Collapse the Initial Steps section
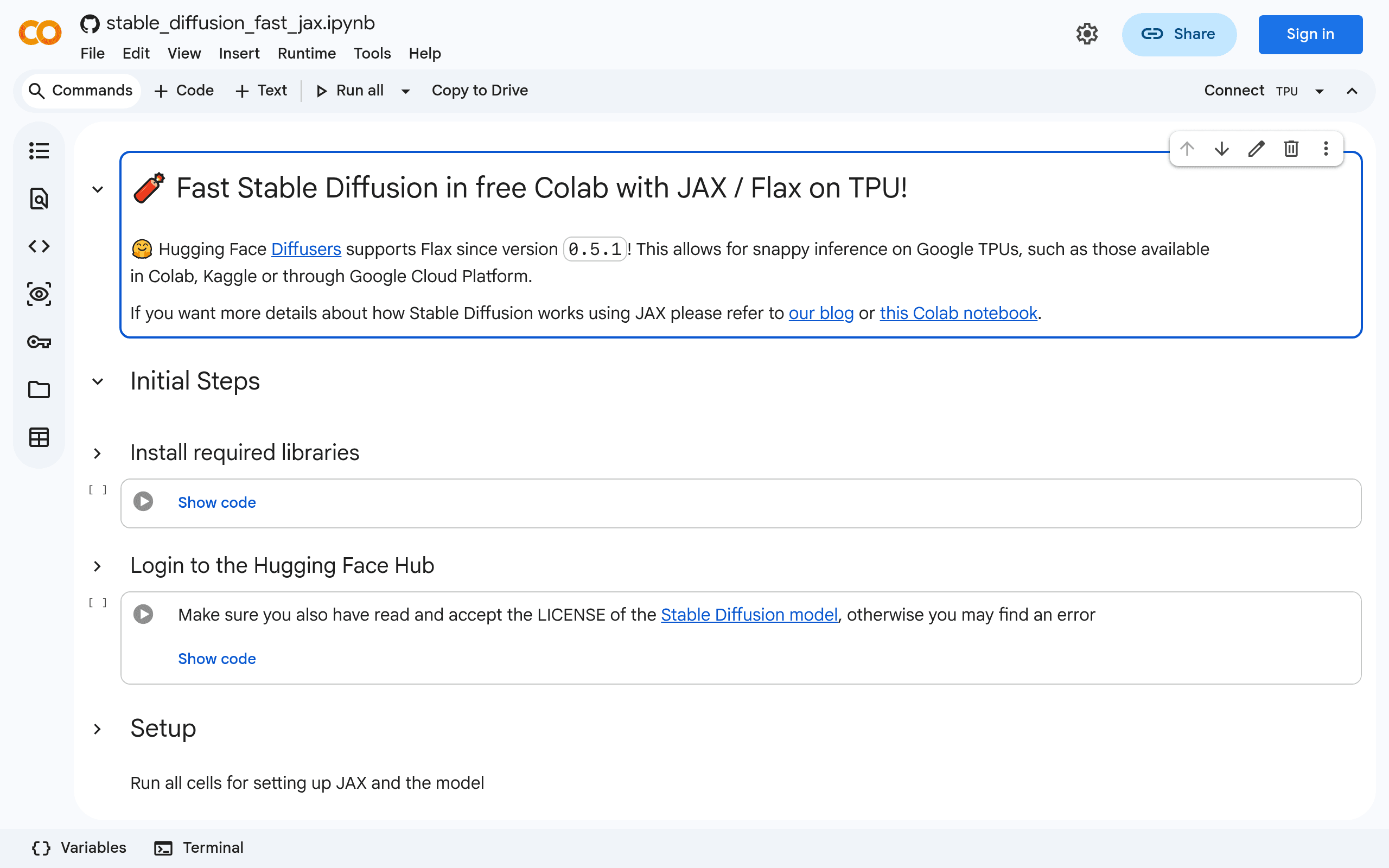The height and width of the screenshot is (868, 1389). click(98, 381)
